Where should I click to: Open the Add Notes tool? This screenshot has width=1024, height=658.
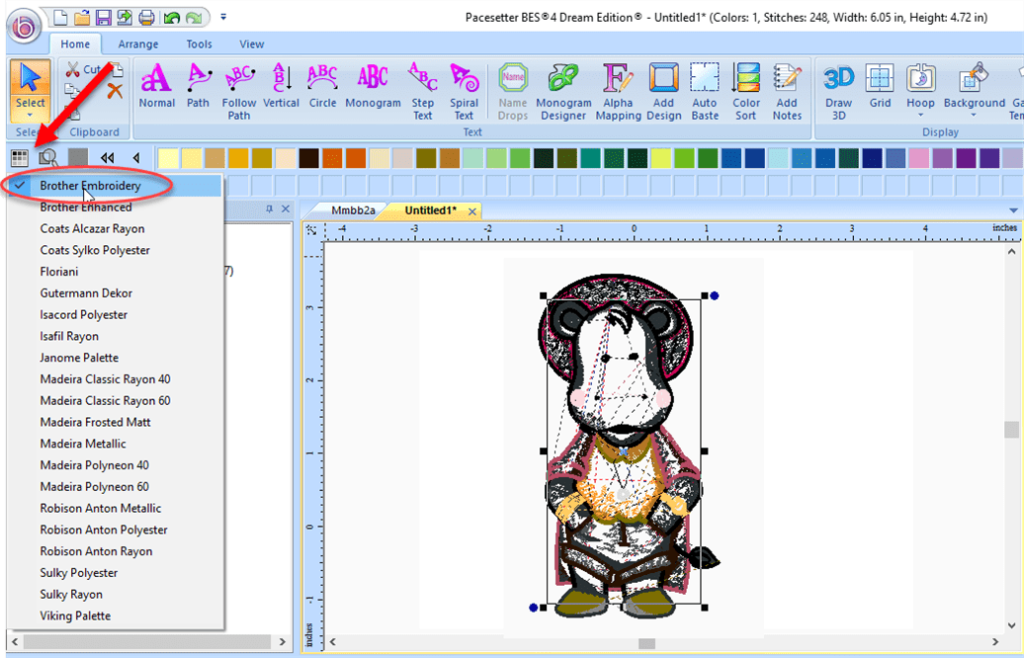787,90
